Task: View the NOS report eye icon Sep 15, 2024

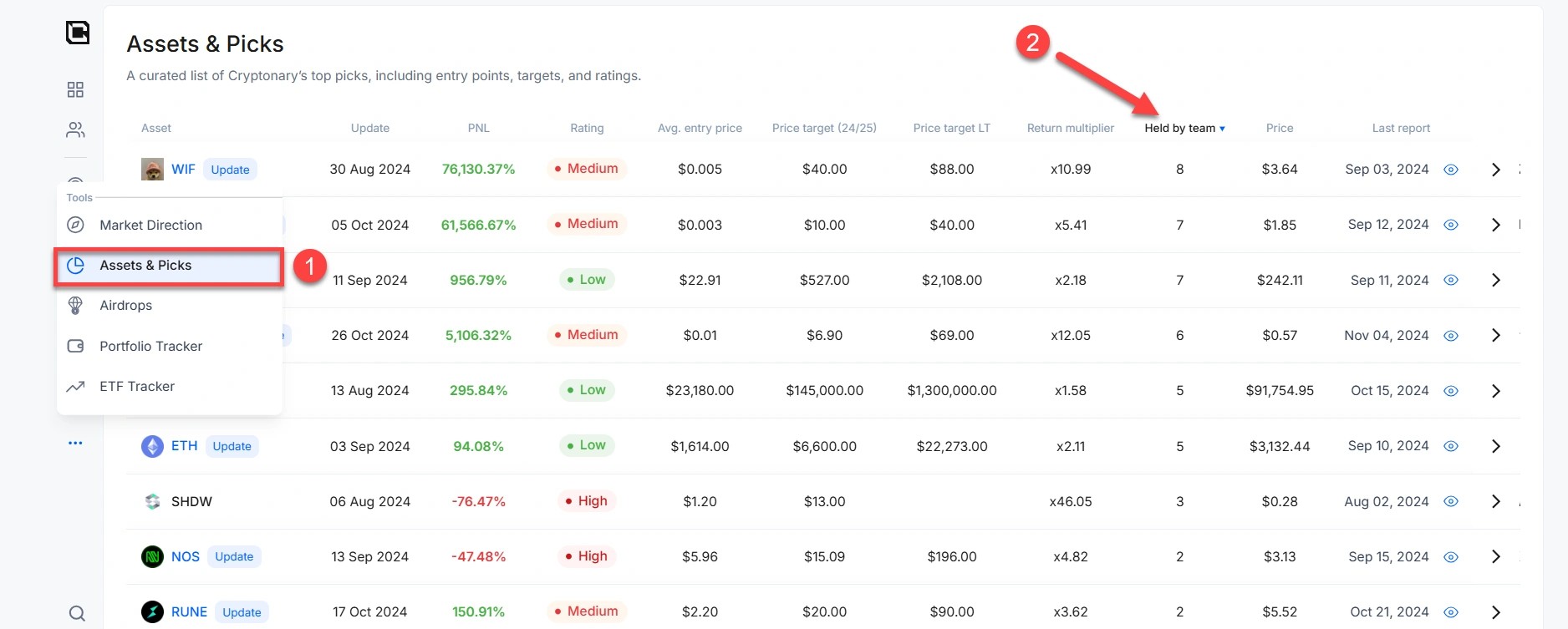Action: pos(1451,556)
